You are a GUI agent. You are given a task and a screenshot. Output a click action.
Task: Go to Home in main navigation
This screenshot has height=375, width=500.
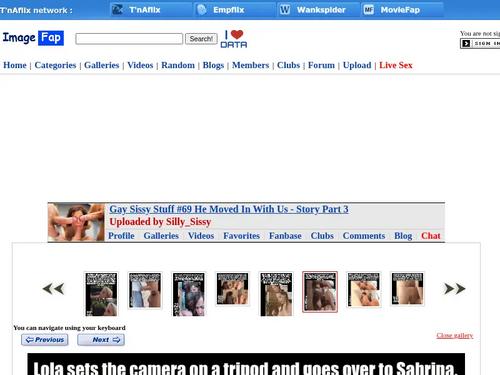15,65
